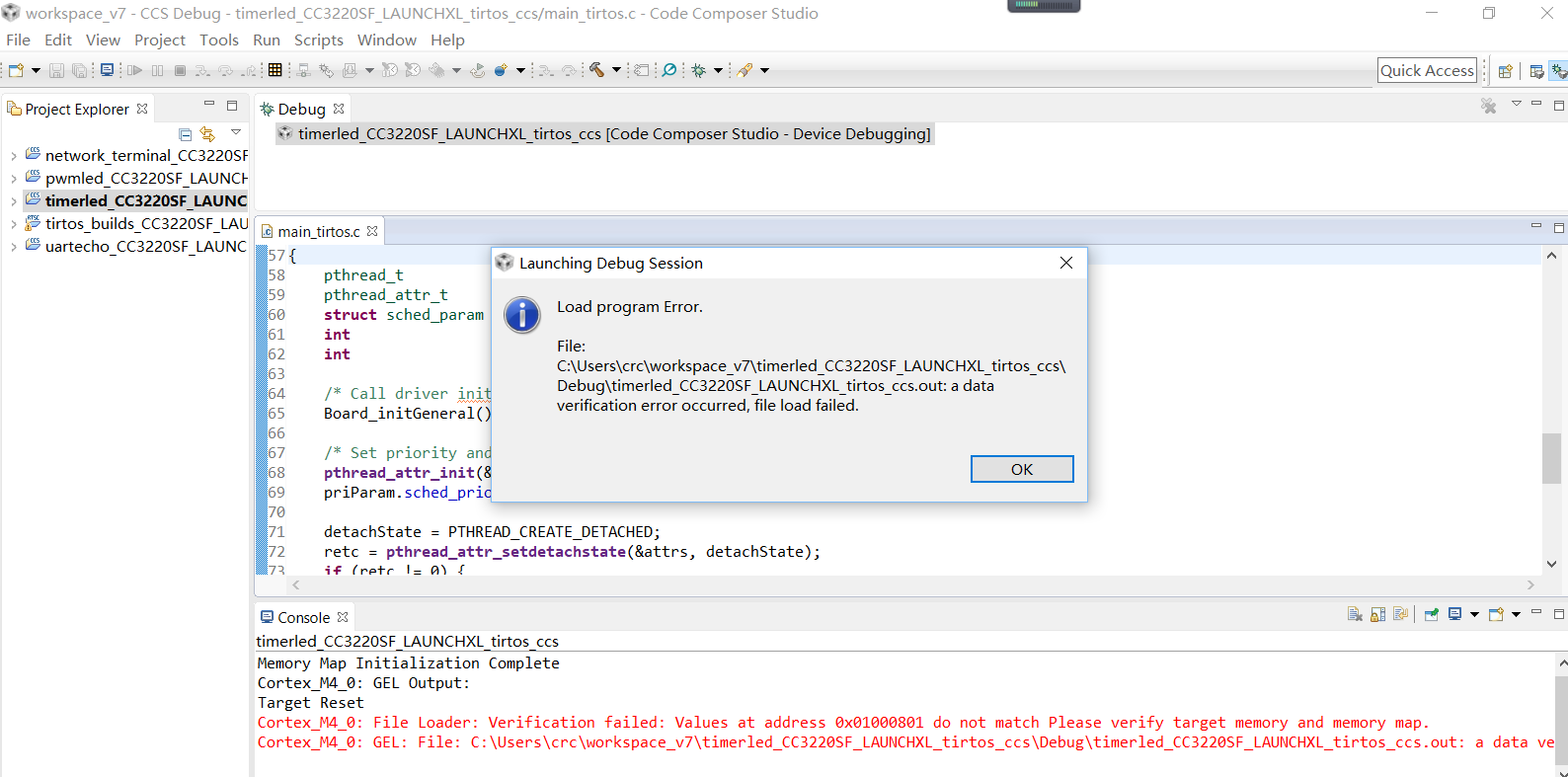Open the New file dropdown arrow
The width and height of the screenshot is (1568, 777).
point(36,70)
